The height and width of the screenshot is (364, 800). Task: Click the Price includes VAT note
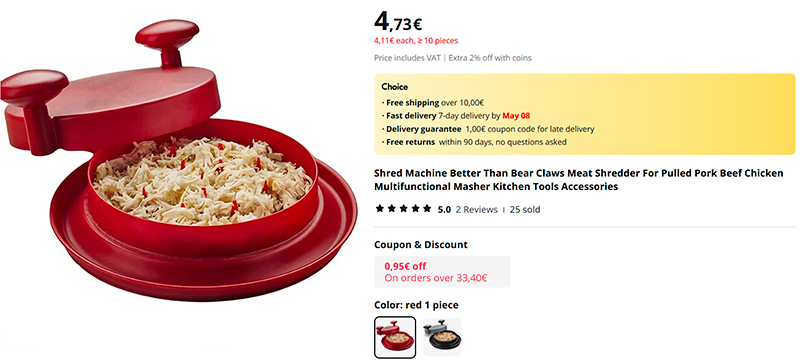[x=407, y=58]
